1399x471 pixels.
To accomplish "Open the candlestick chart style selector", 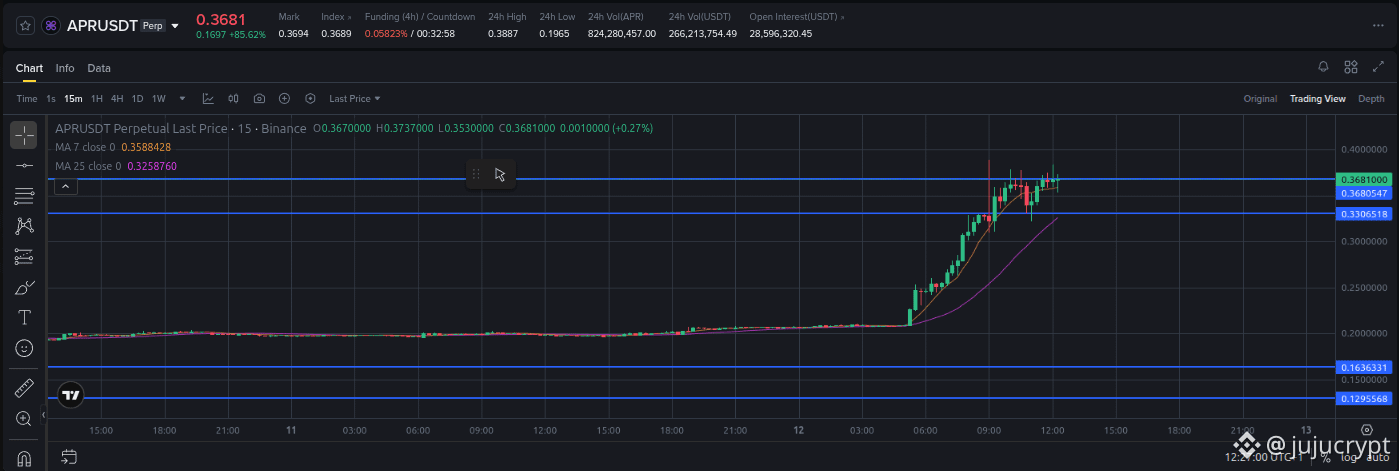I will click(x=234, y=98).
